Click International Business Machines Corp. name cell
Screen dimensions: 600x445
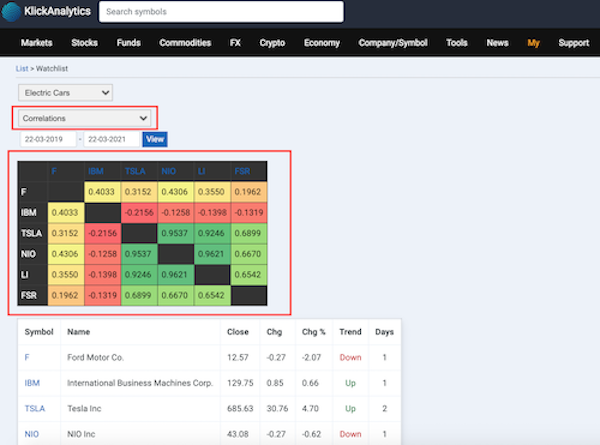[140, 383]
